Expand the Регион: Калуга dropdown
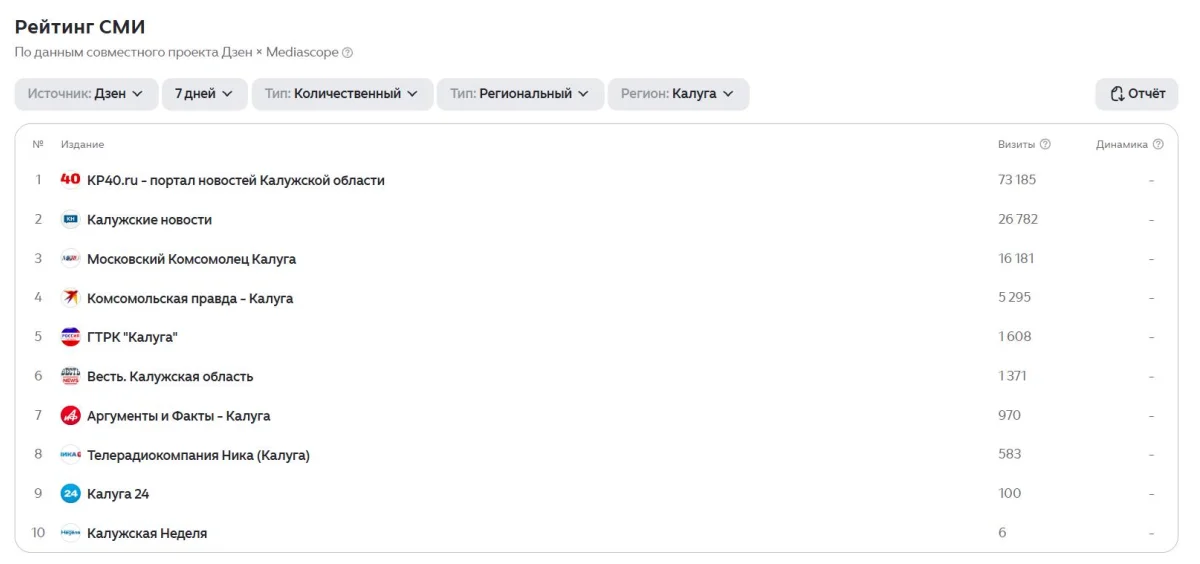This screenshot has width=1200, height=564. click(x=678, y=94)
